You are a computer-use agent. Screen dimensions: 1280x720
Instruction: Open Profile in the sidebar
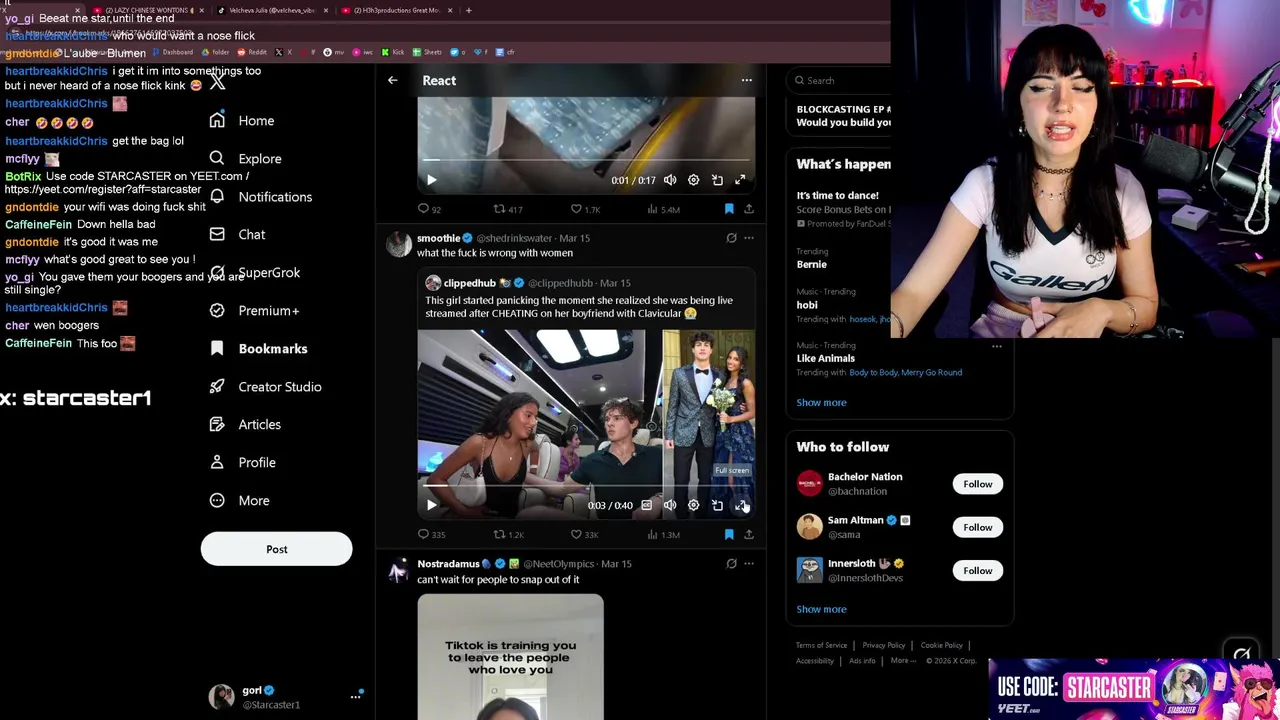[x=243, y=463]
